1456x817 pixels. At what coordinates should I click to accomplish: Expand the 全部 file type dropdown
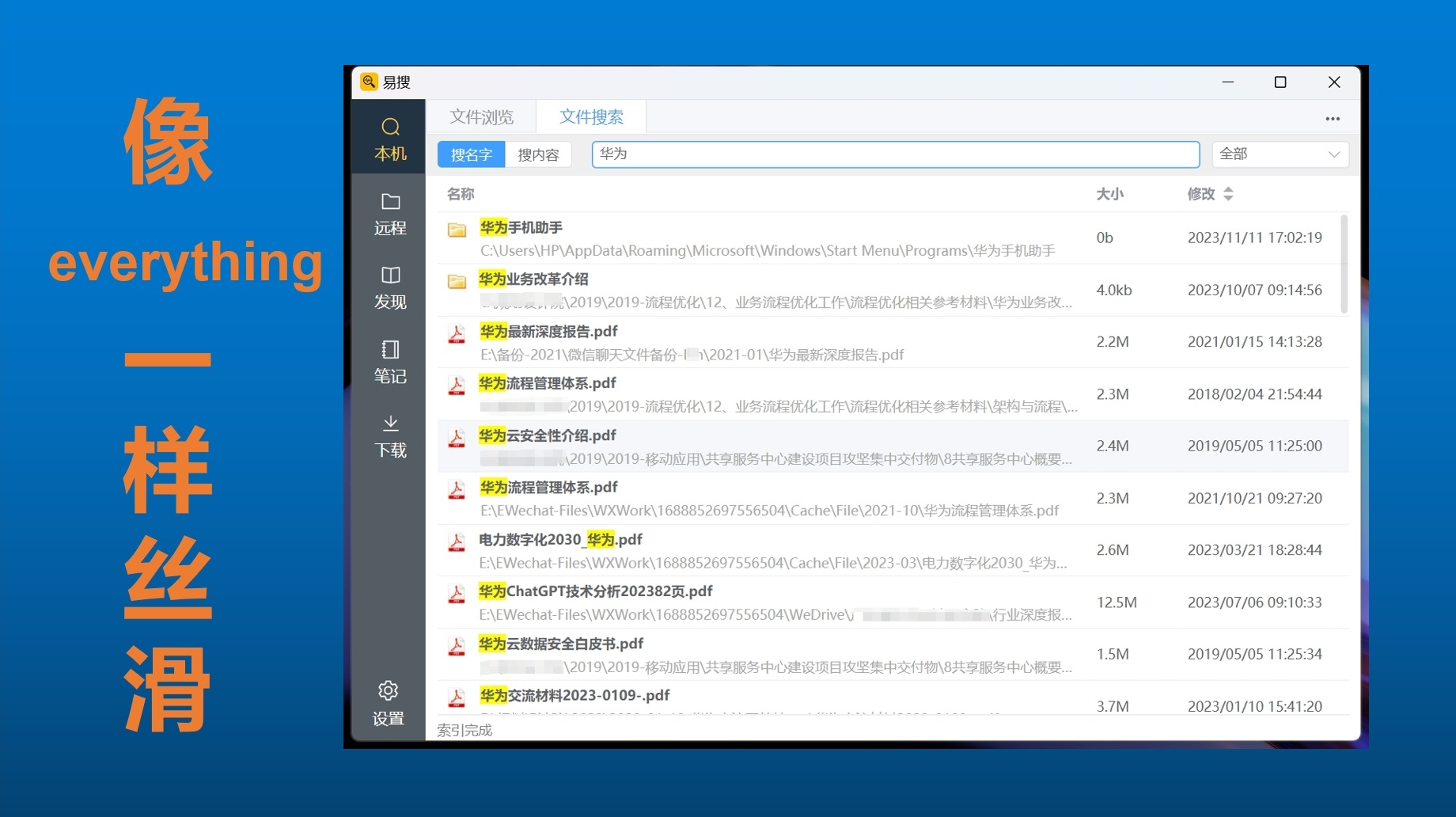click(x=1280, y=154)
